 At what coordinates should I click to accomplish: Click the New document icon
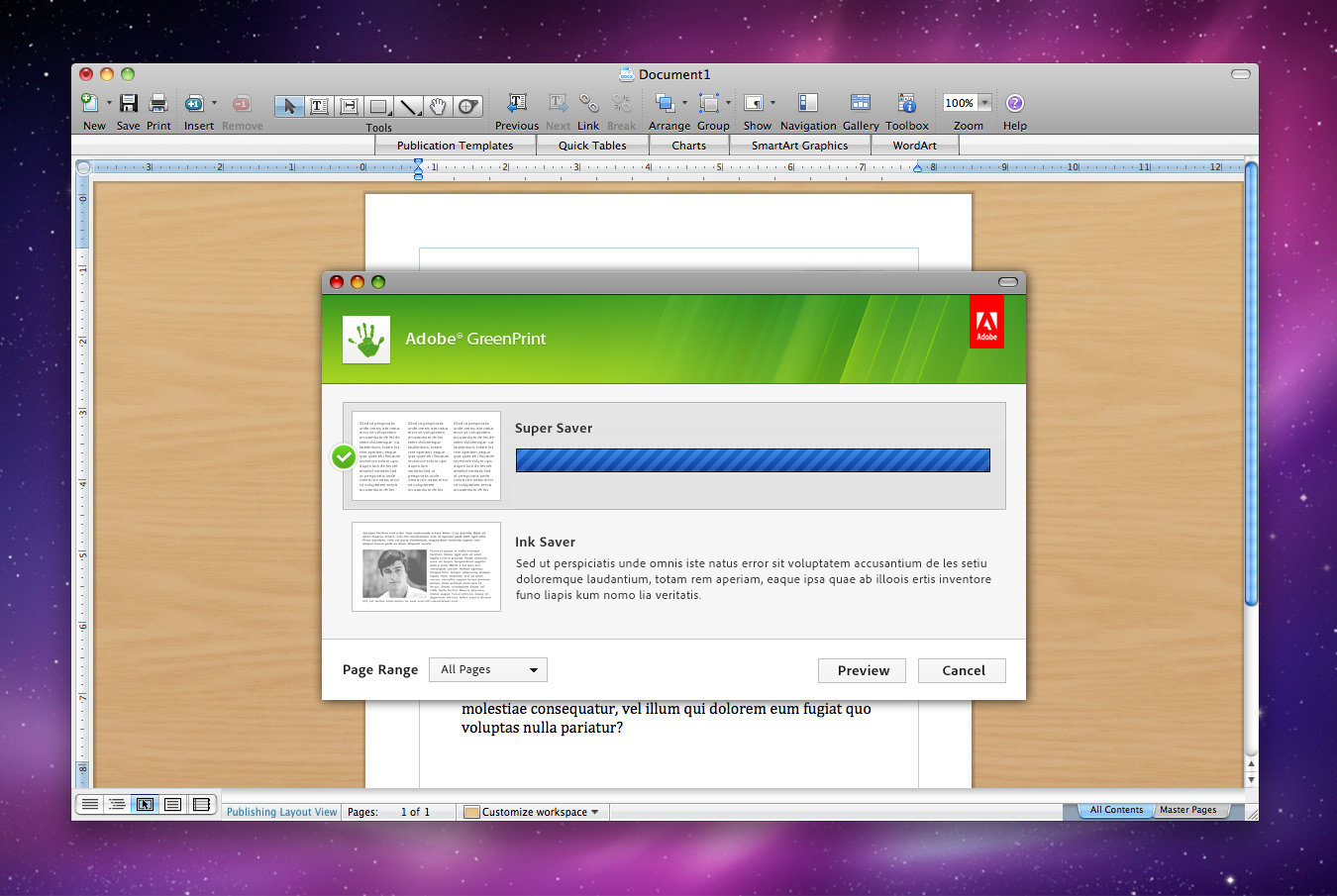pos(89,103)
